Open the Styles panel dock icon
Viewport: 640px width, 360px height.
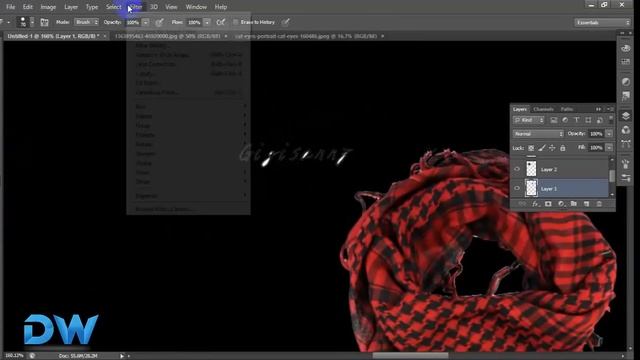click(x=625, y=96)
